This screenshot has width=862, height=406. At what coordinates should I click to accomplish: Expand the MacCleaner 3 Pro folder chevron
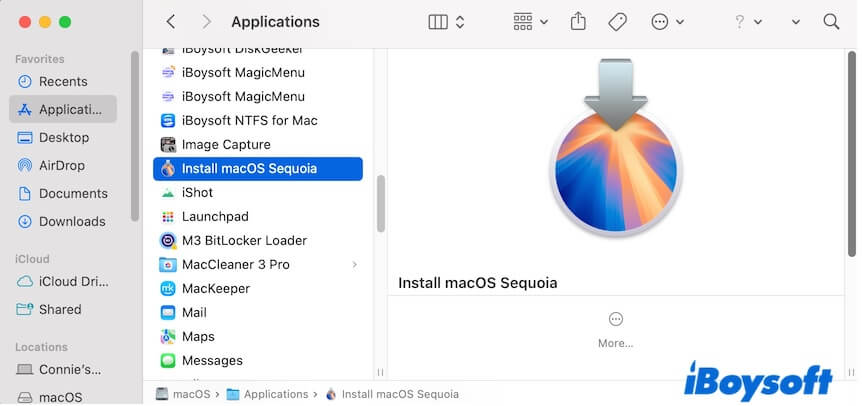[355, 265]
